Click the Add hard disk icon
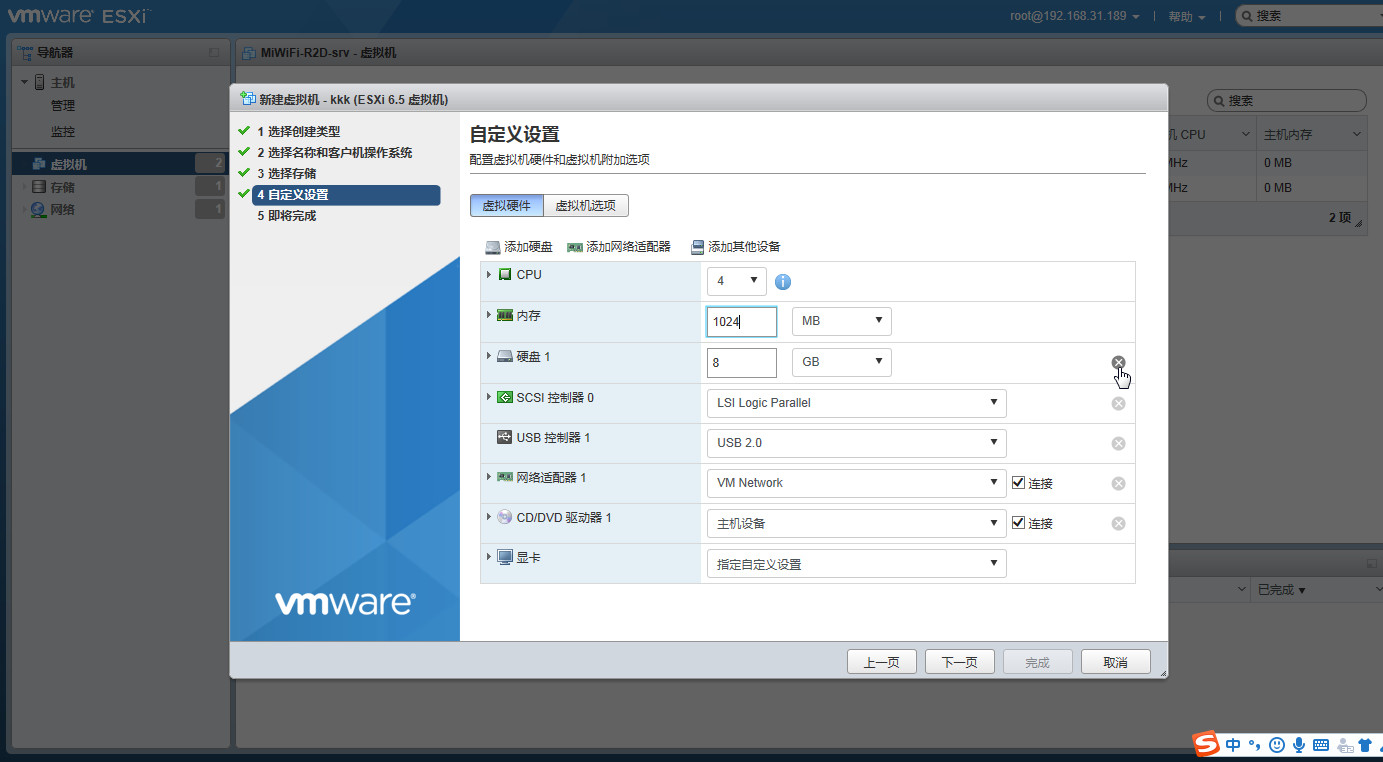 pos(493,247)
